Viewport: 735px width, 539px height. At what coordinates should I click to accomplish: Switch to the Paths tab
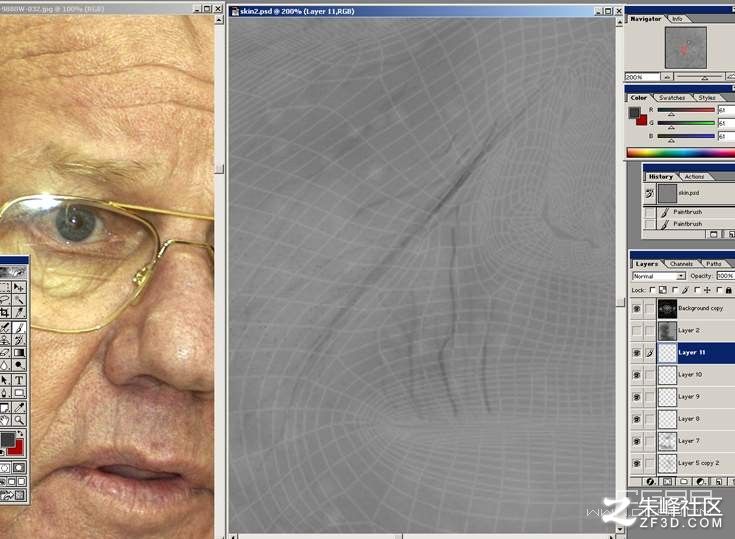[x=714, y=264]
